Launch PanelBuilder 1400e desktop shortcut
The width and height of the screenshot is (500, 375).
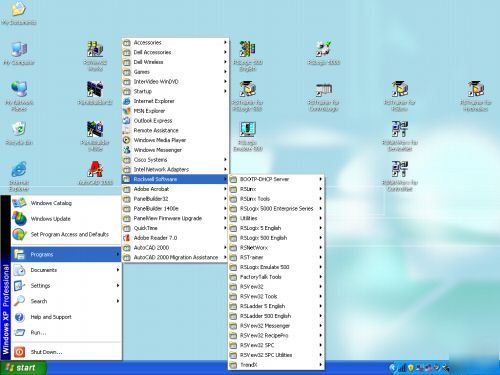tap(95, 136)
